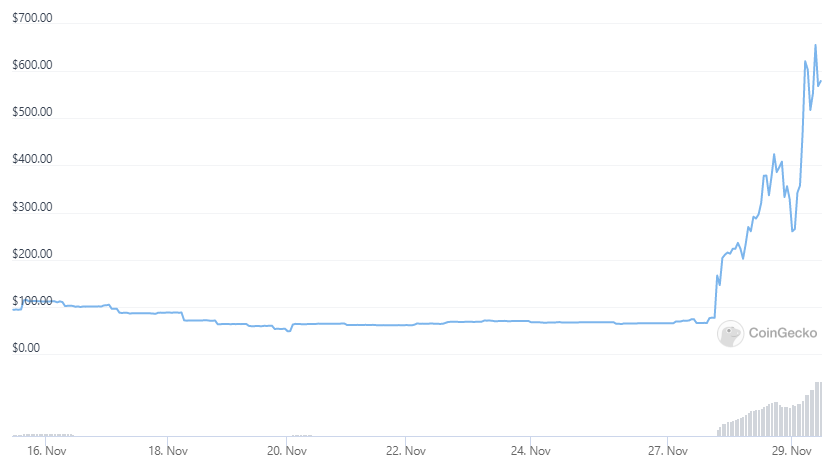Click the tallest volume bar at far right
The image size is (838, 463).
(x=818, y=409)
